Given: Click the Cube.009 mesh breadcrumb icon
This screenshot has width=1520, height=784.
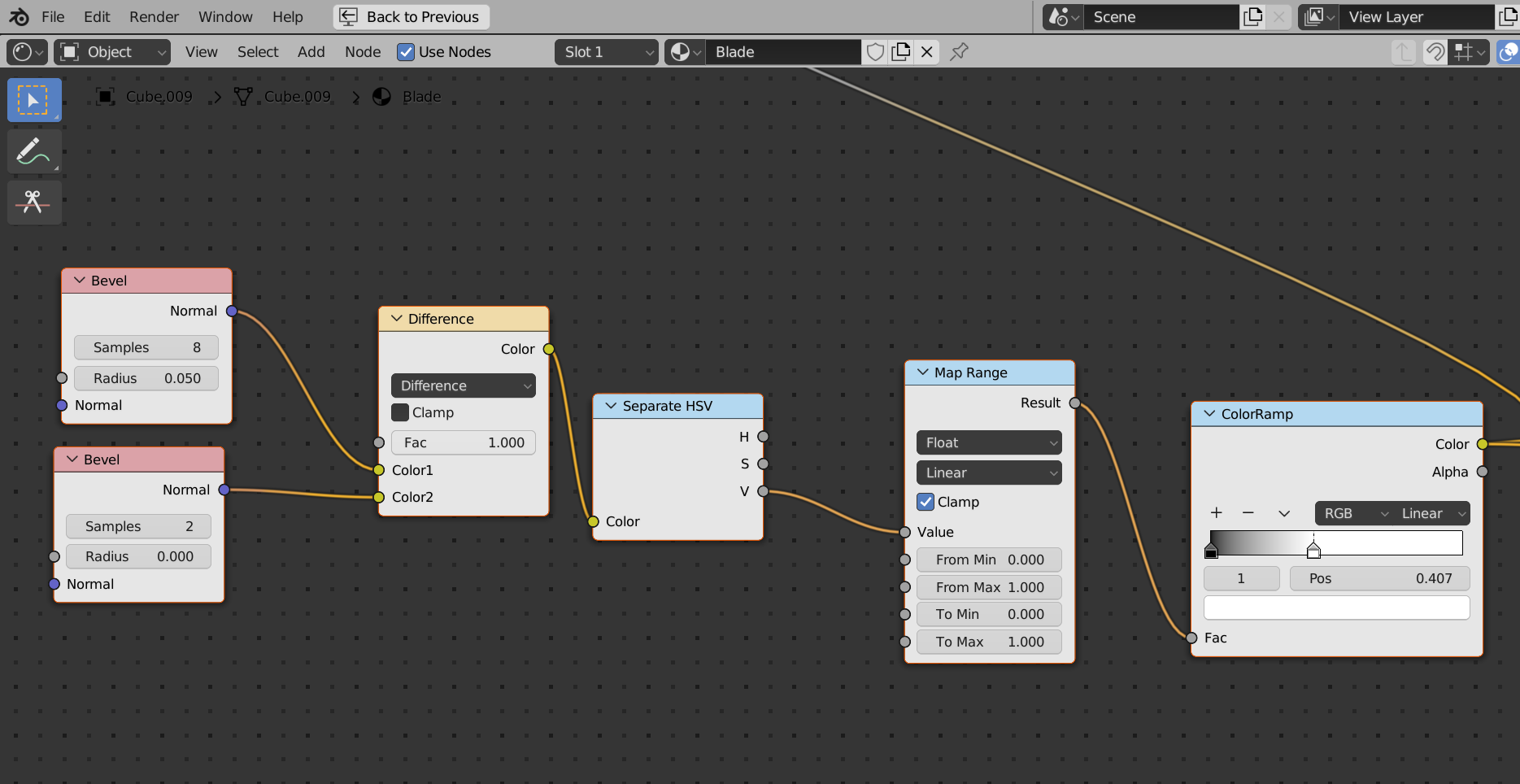Looking at the screenshot, I should (x=243, y=97).
